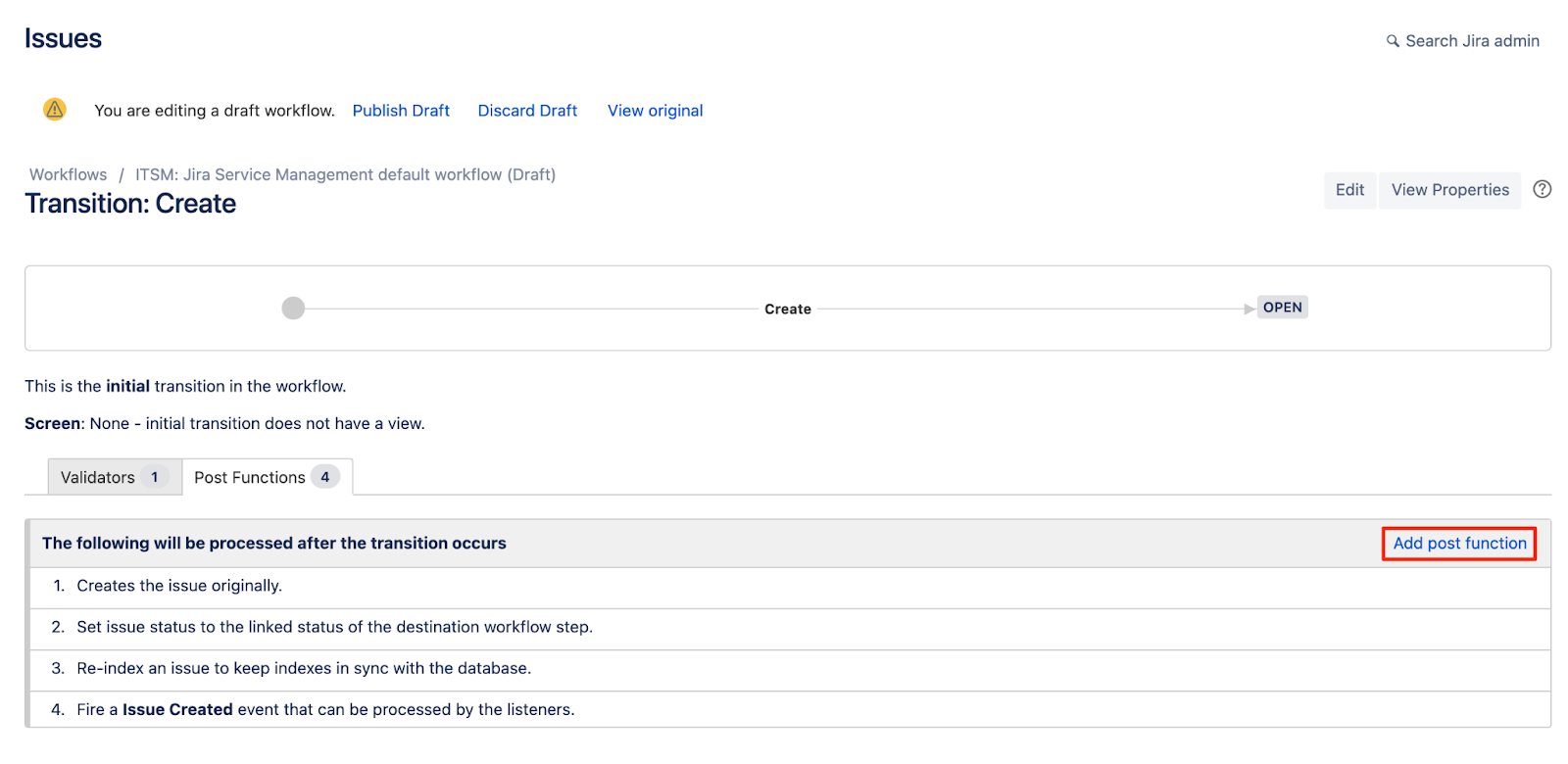Select the 'Fire a Issue Created event' row
The image size is (1568, 764).
789,709
